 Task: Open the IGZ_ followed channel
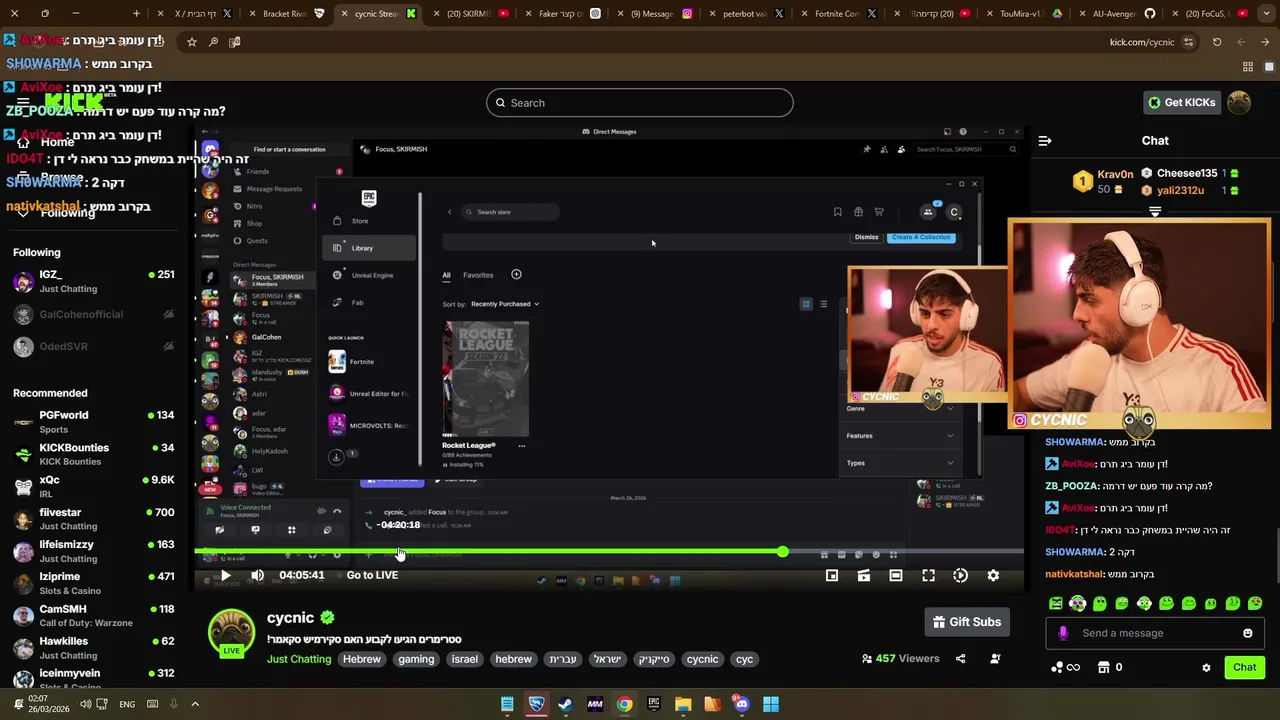pyautogui.click(x=95, y=281)
